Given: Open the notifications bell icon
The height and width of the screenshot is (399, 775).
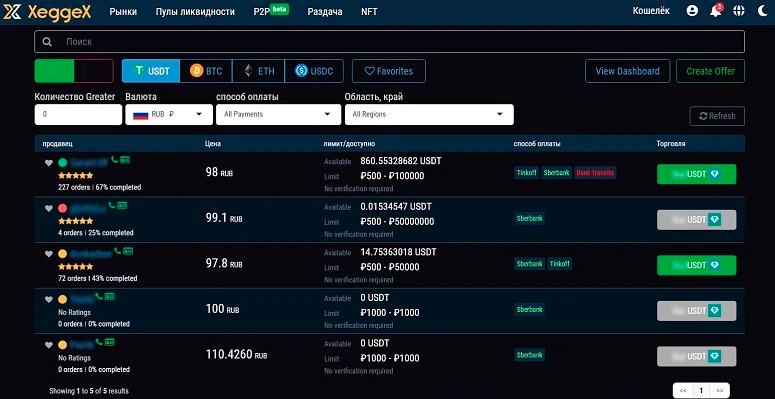Looking at the screenshot, I should coord(716,11).
